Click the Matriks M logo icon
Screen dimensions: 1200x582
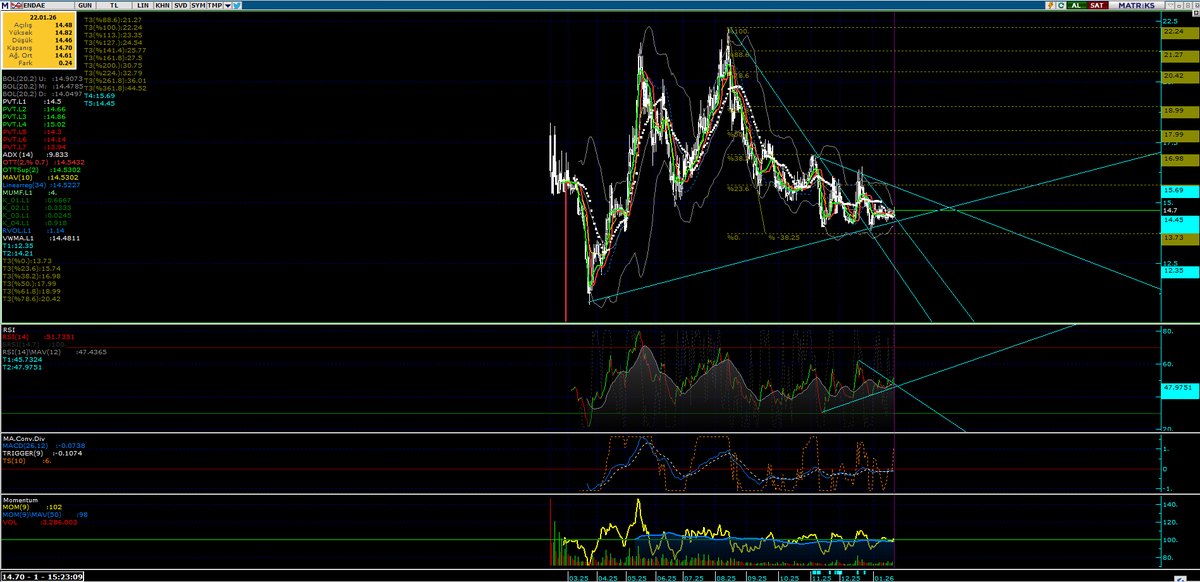5,5
